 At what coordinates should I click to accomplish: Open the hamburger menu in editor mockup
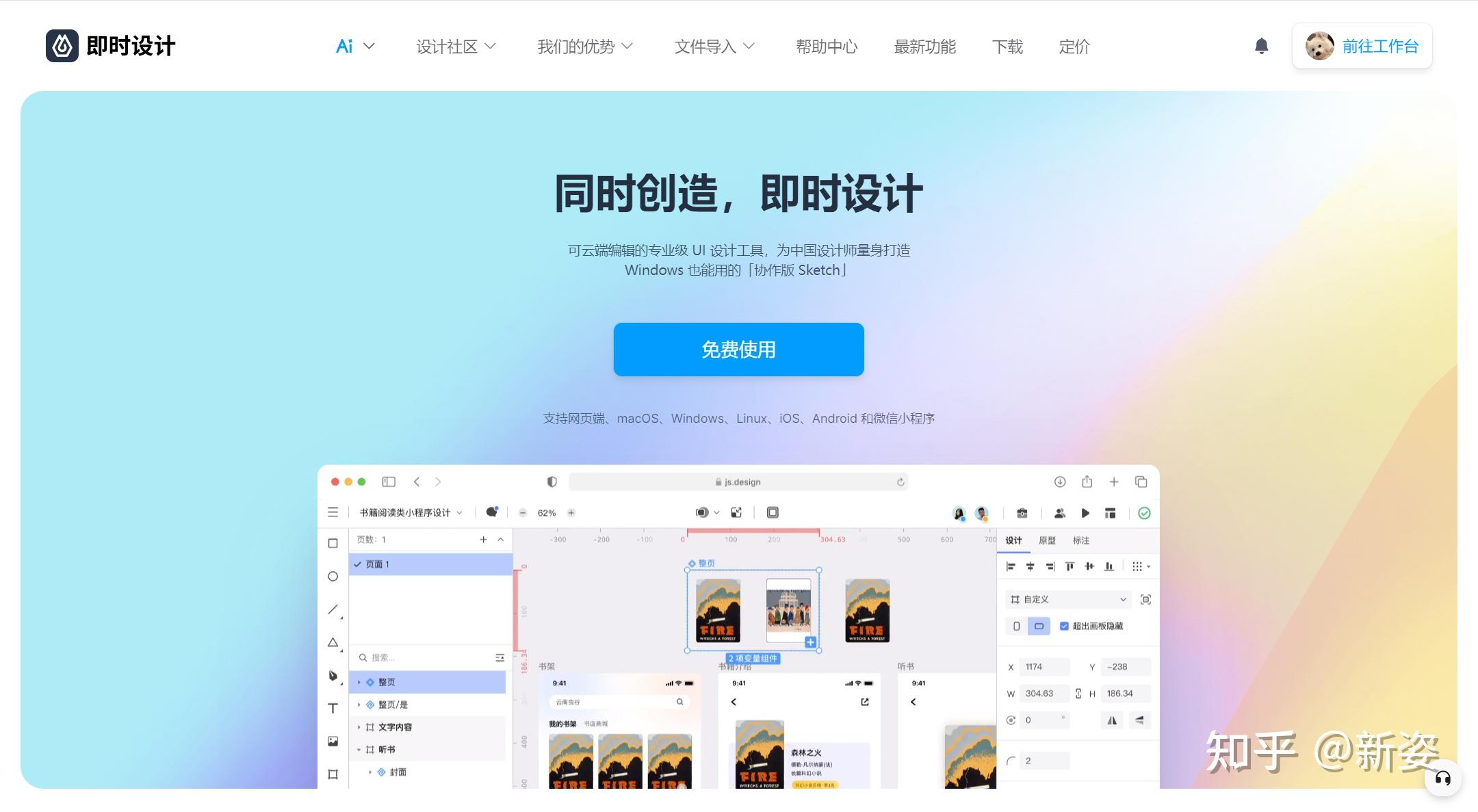[333, 512]
